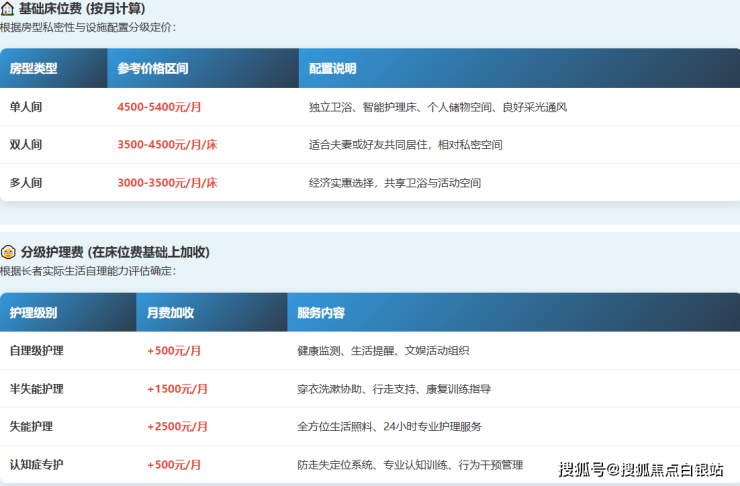
Task: Click the 服务内容 column header
Action: pyautogui.click(x=321, y=313)
